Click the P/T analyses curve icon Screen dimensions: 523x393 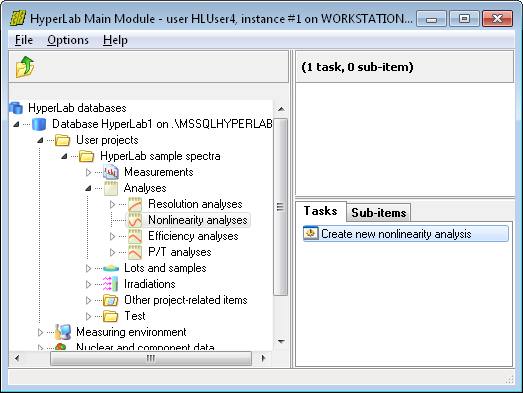tap(135, 252)
